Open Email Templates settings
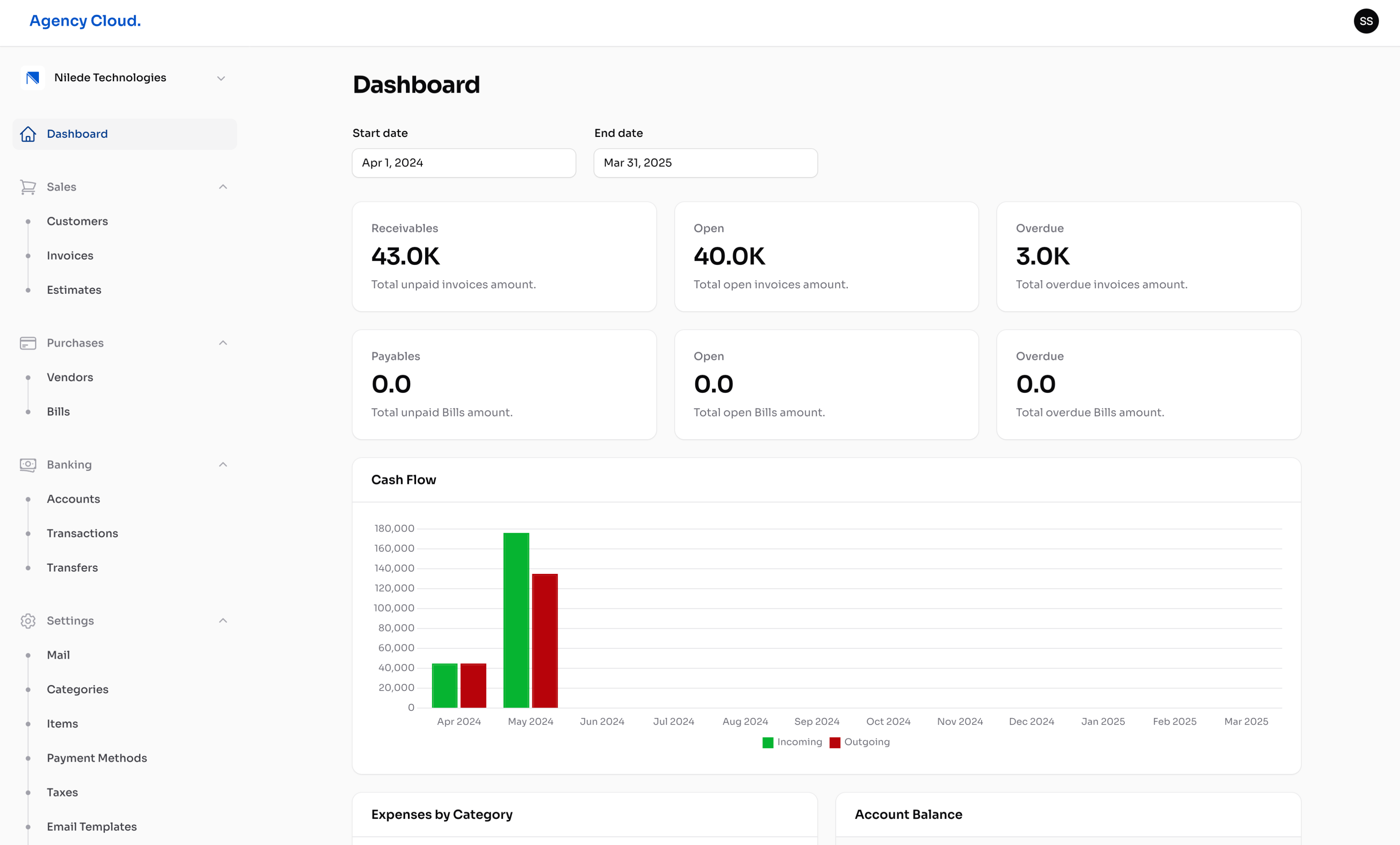The image size is (1400, 845). point(92,827)
